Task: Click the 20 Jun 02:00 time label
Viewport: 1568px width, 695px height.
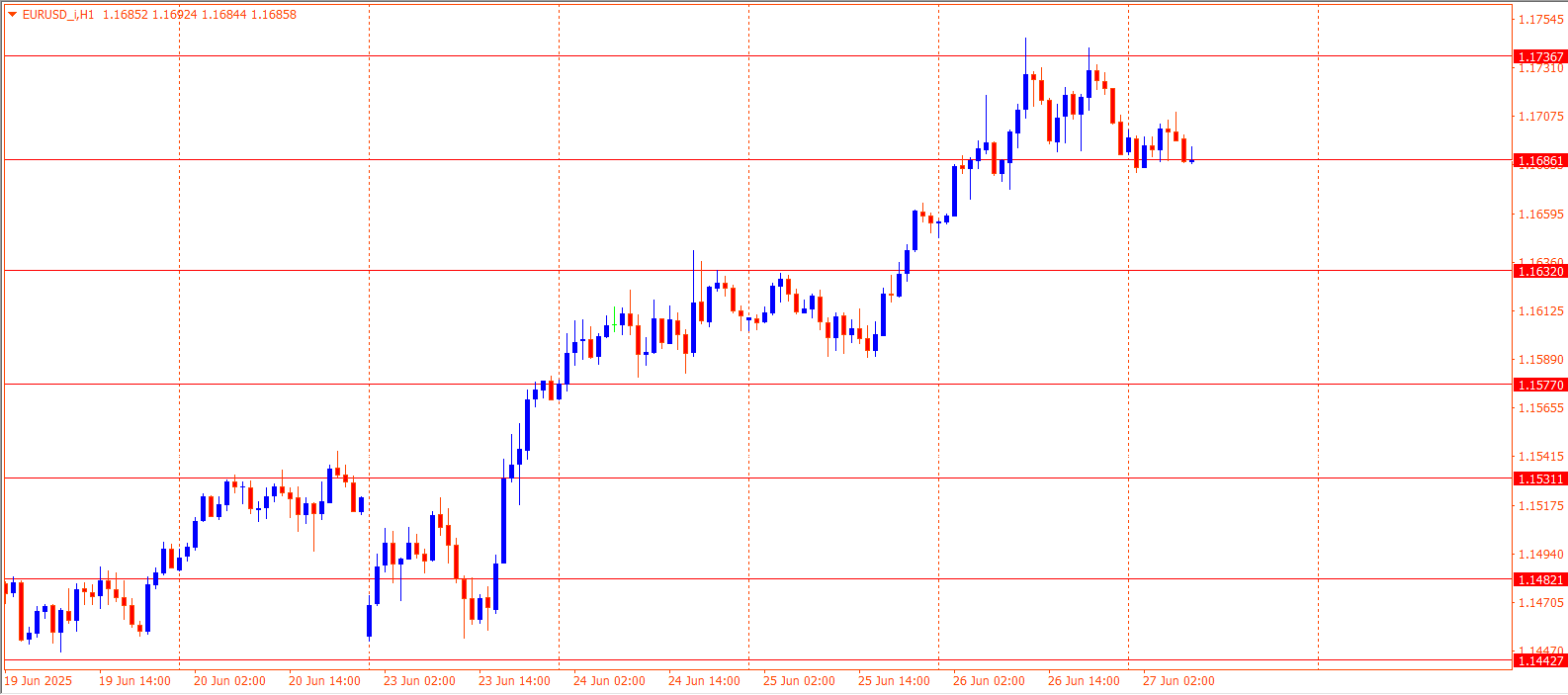Action: click(229, 681)
